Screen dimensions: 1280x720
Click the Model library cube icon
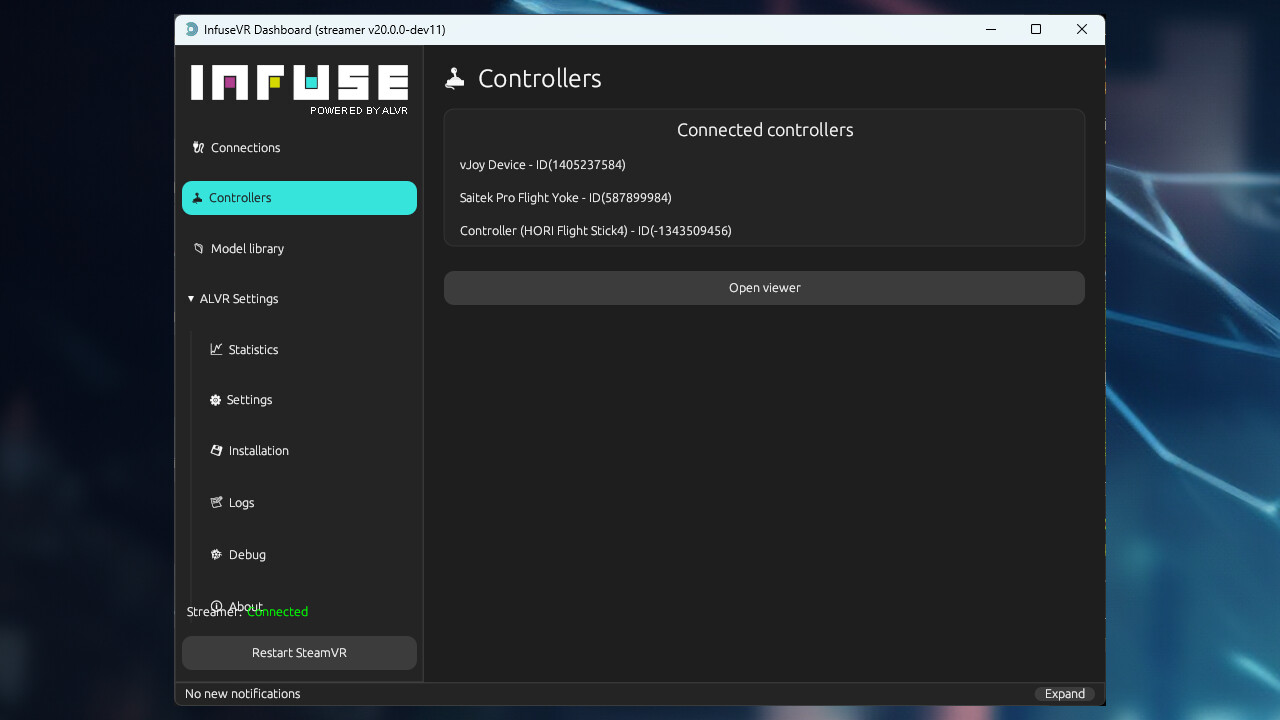199,248
